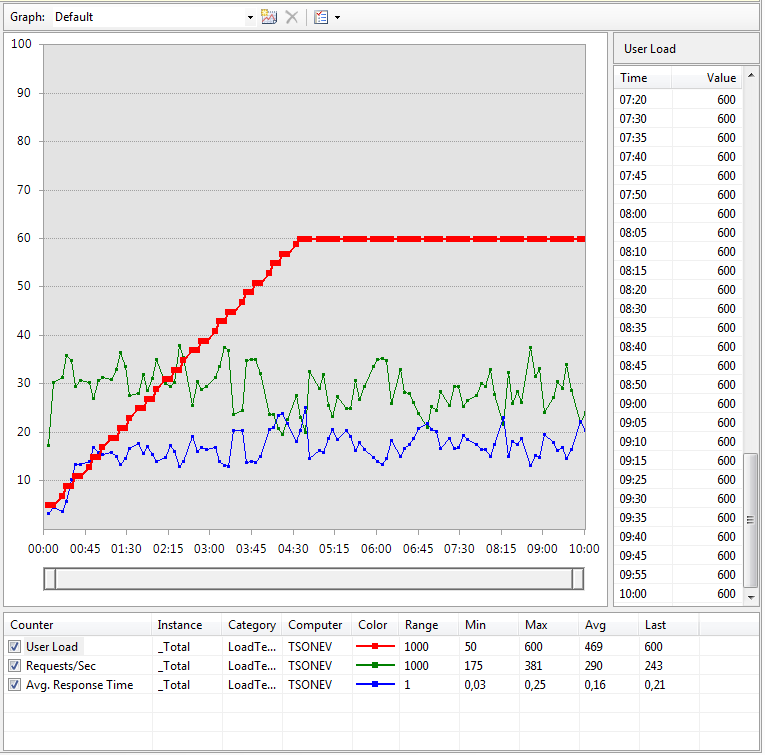Click the 04:30 x-axis time label
765x755 pixels.
pos(293,549)
